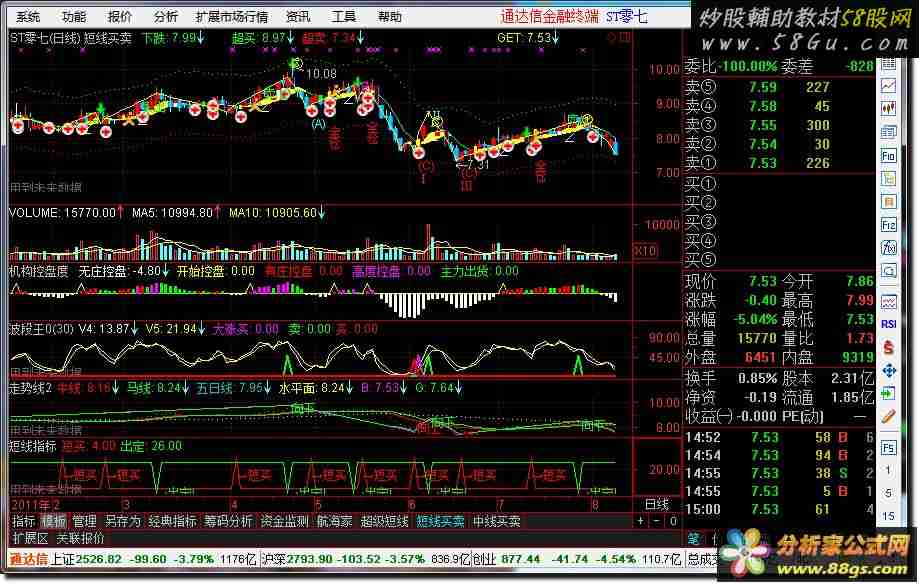Open the 报价 menu
Image resolution: width=919 pixels, height=584 pixels.
coord(120,16)
